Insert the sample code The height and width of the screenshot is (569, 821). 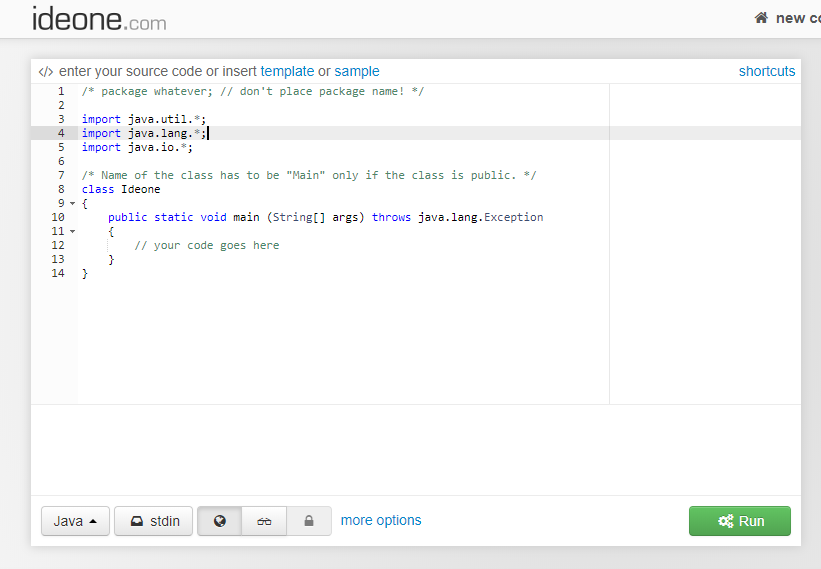pos(357,71)
